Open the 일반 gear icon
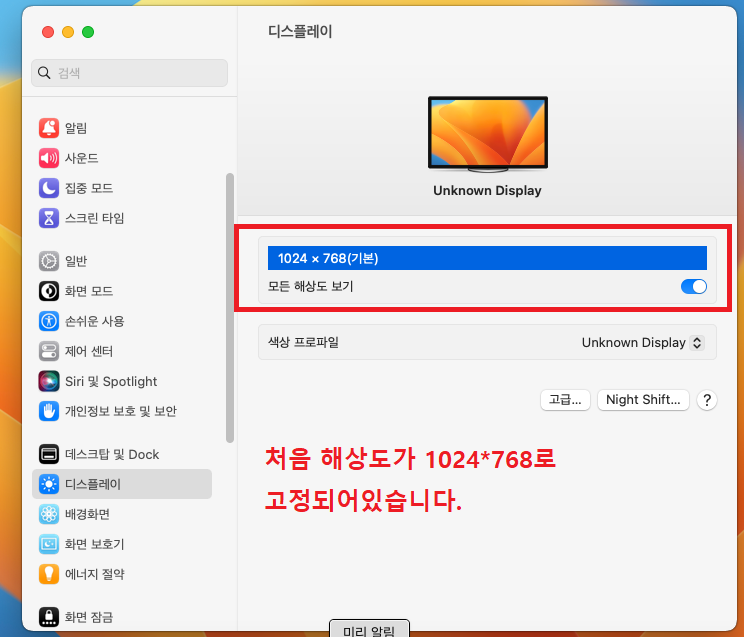744x637 pixels. (x=49, y=261)
